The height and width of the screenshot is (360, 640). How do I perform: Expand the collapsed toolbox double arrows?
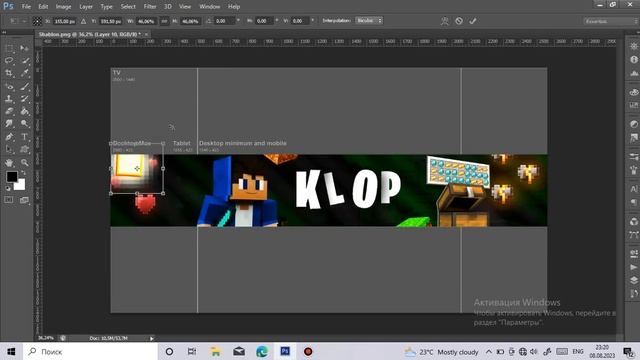coord(4,32)
